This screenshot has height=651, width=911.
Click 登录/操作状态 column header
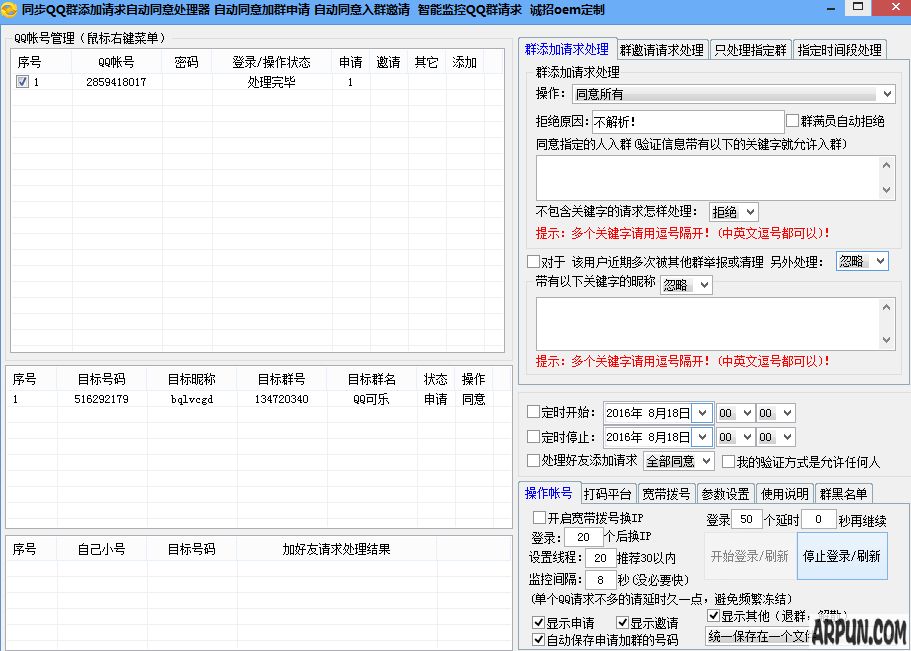(271, 62)
